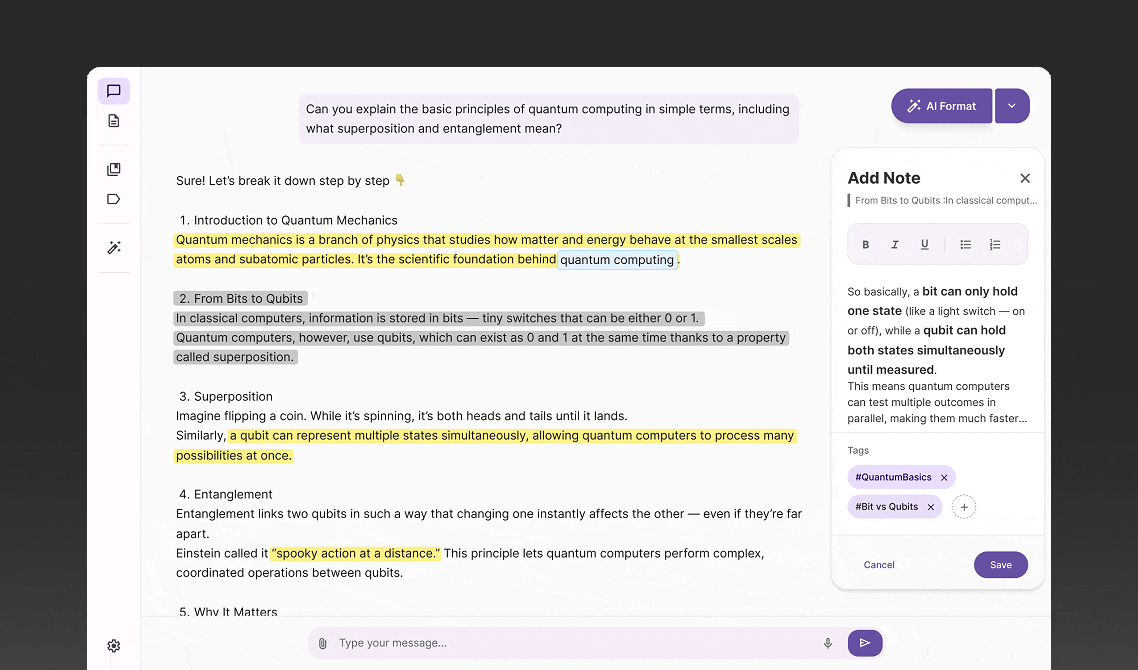Start voice input with microphone icon
This screenshot has height=670, width=1138.
pos(827,643)
